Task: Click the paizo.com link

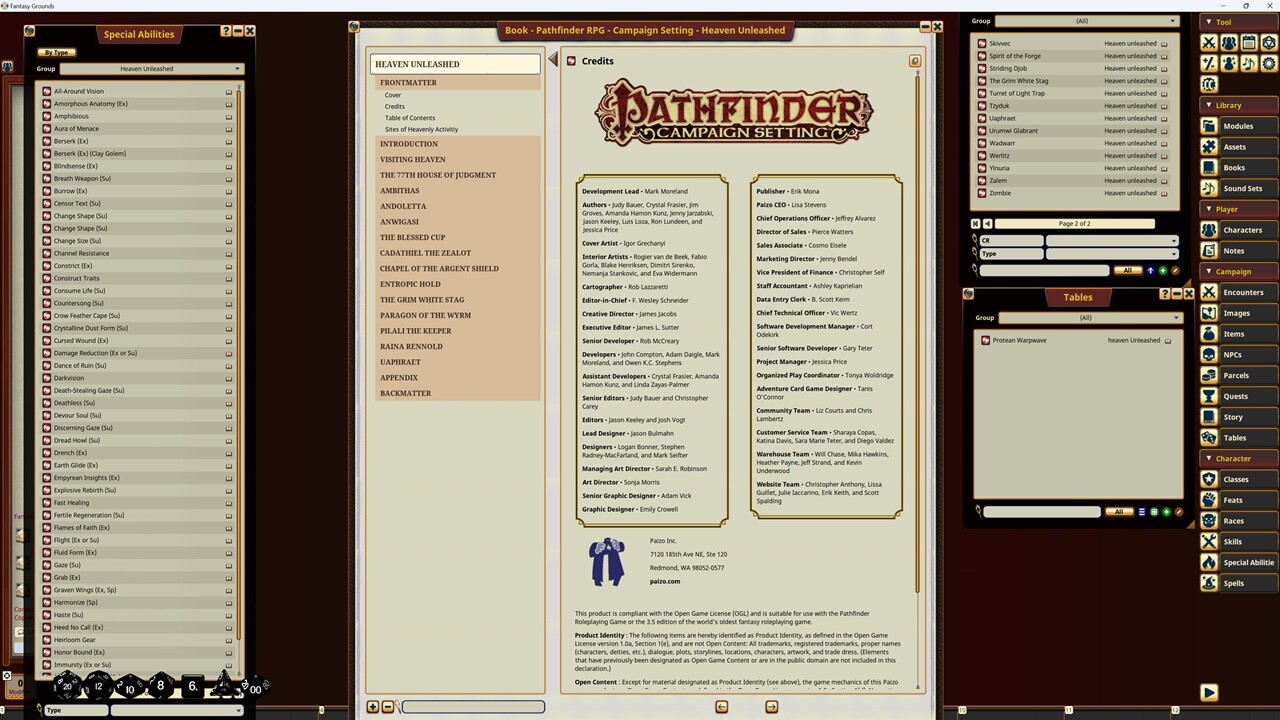Action: click(664, 581)
